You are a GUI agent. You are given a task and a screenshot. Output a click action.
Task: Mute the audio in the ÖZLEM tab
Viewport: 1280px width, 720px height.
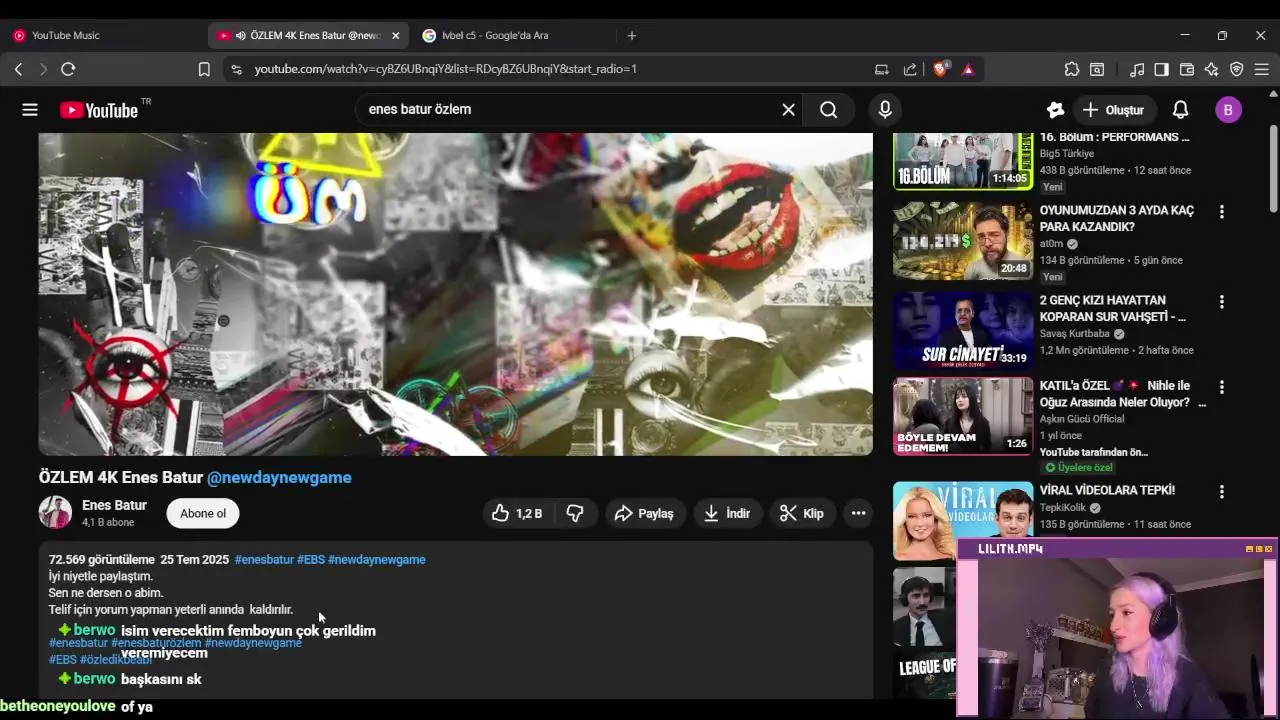point(240,35)
